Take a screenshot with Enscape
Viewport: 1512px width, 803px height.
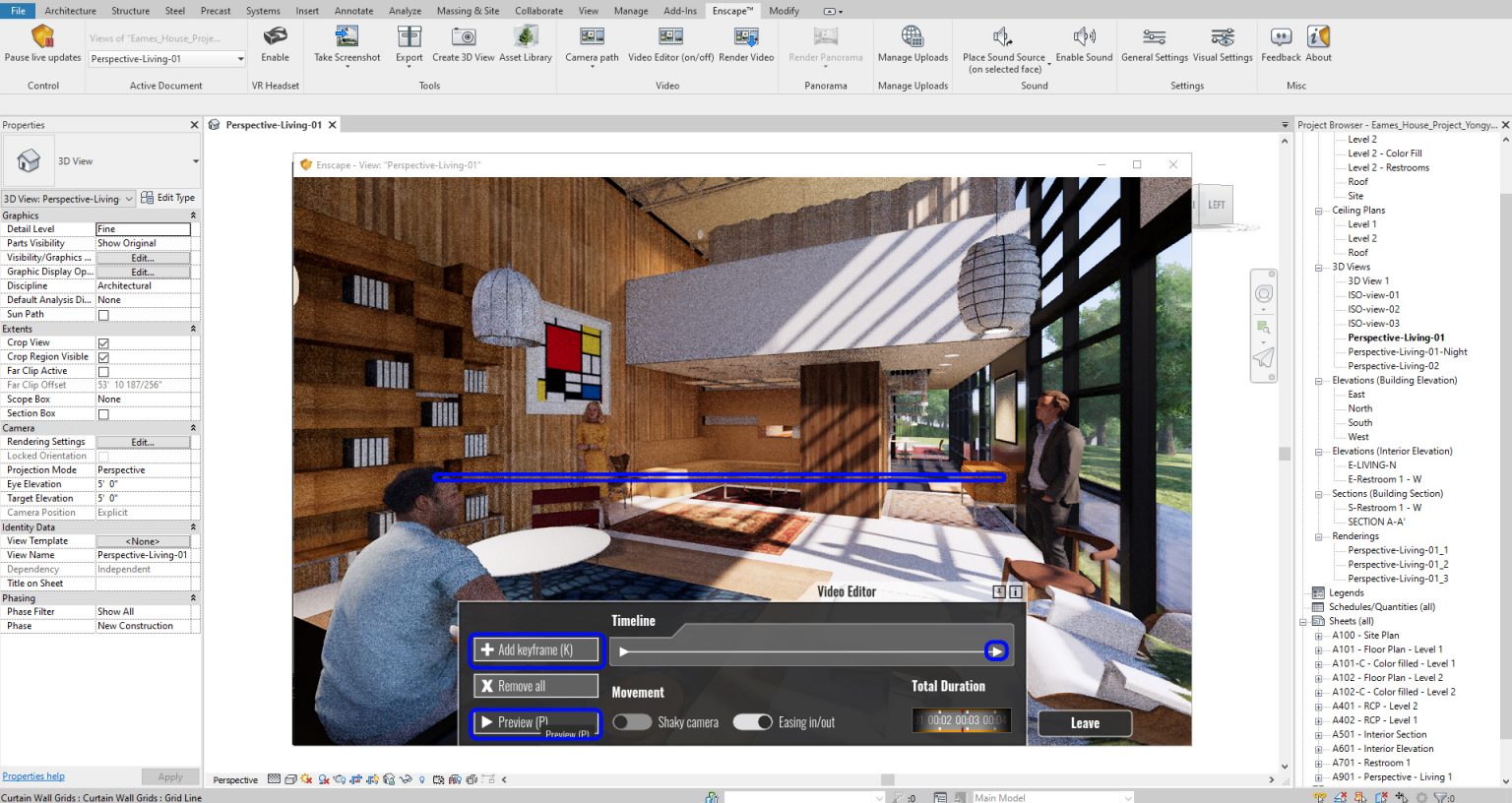point(346,47)
